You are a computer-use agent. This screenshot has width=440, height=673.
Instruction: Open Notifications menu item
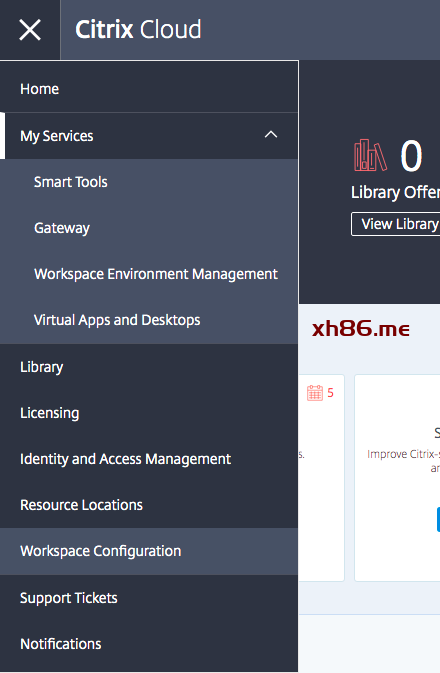click(149, 644)
